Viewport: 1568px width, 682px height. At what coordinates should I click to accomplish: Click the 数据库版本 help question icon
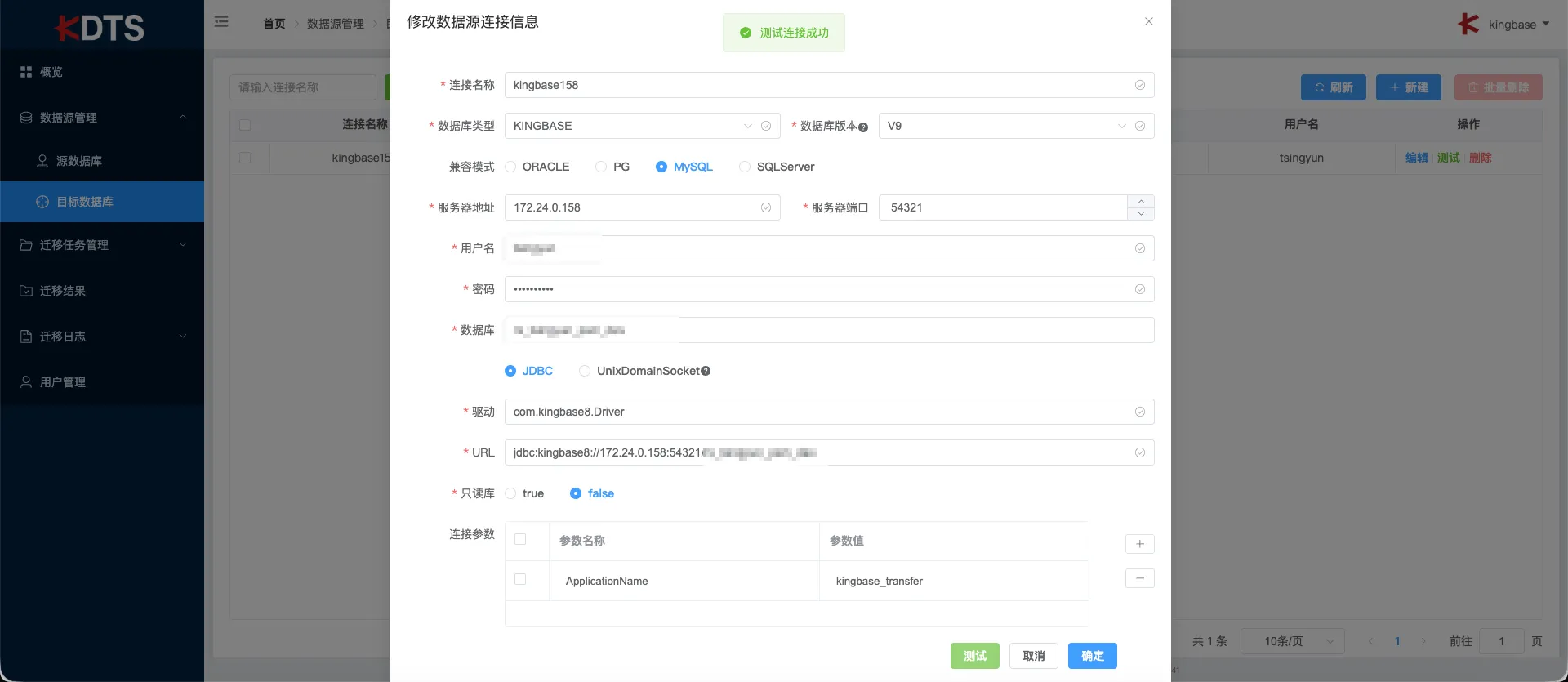863,127
